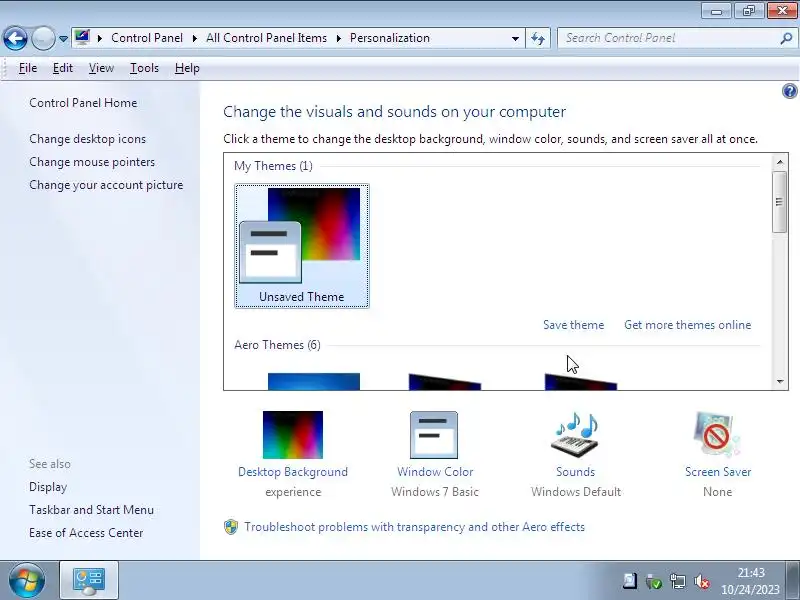Click the shield icon beside Troubleshoot
The width and height of the screenshot is (800, 600).
(x=231, y=527)
